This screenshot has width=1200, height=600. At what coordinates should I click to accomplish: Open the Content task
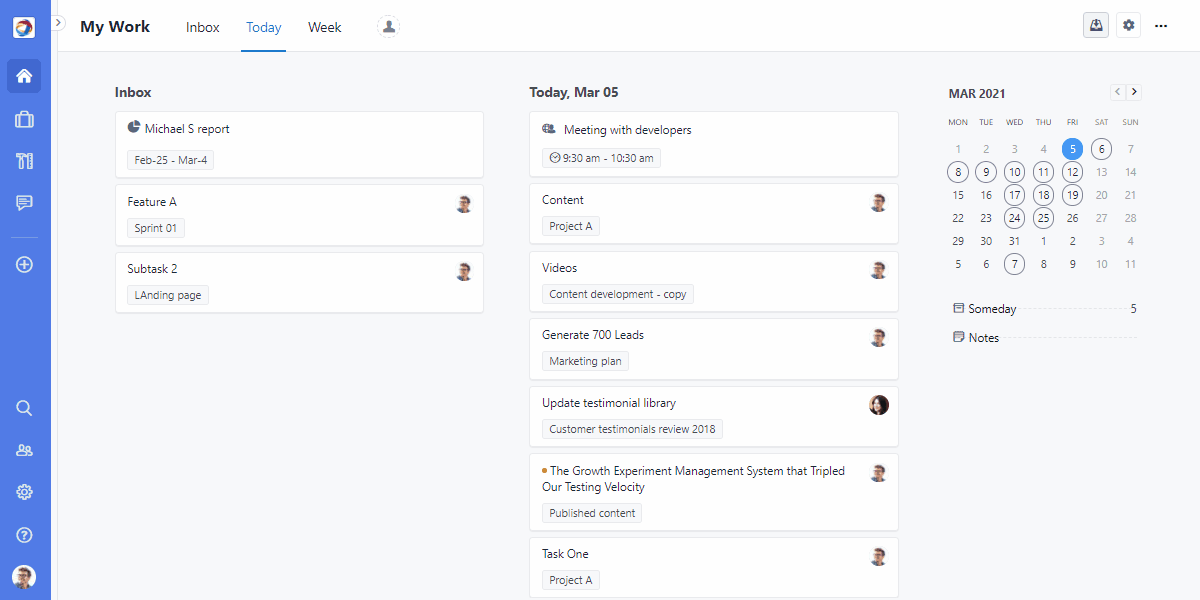714,213
